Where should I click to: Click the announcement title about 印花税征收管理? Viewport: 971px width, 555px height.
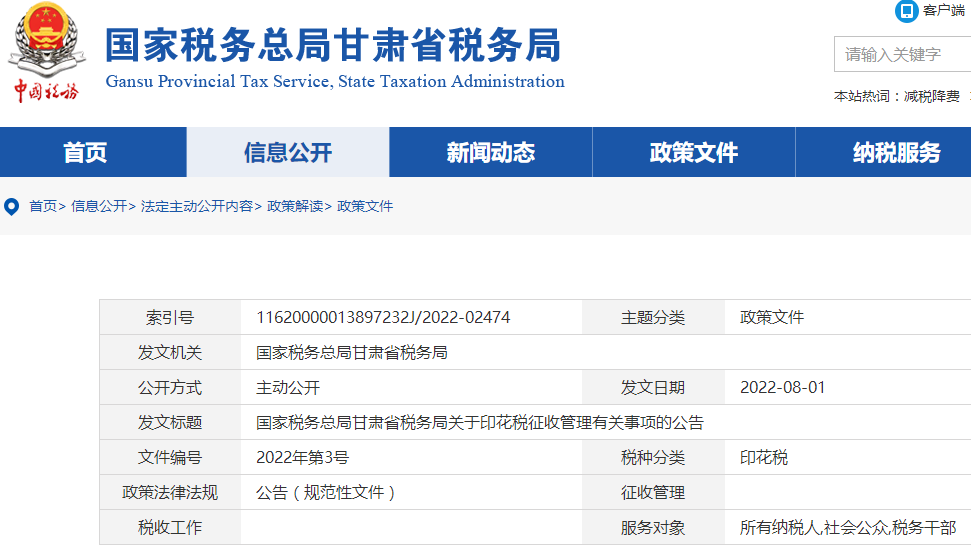click(x=479, y=423)
